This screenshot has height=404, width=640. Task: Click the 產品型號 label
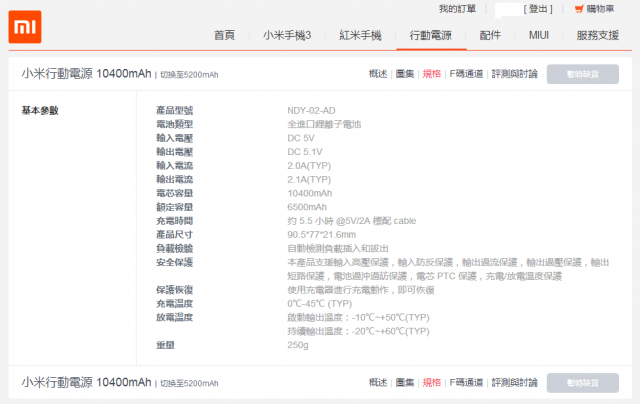(174, 111)
